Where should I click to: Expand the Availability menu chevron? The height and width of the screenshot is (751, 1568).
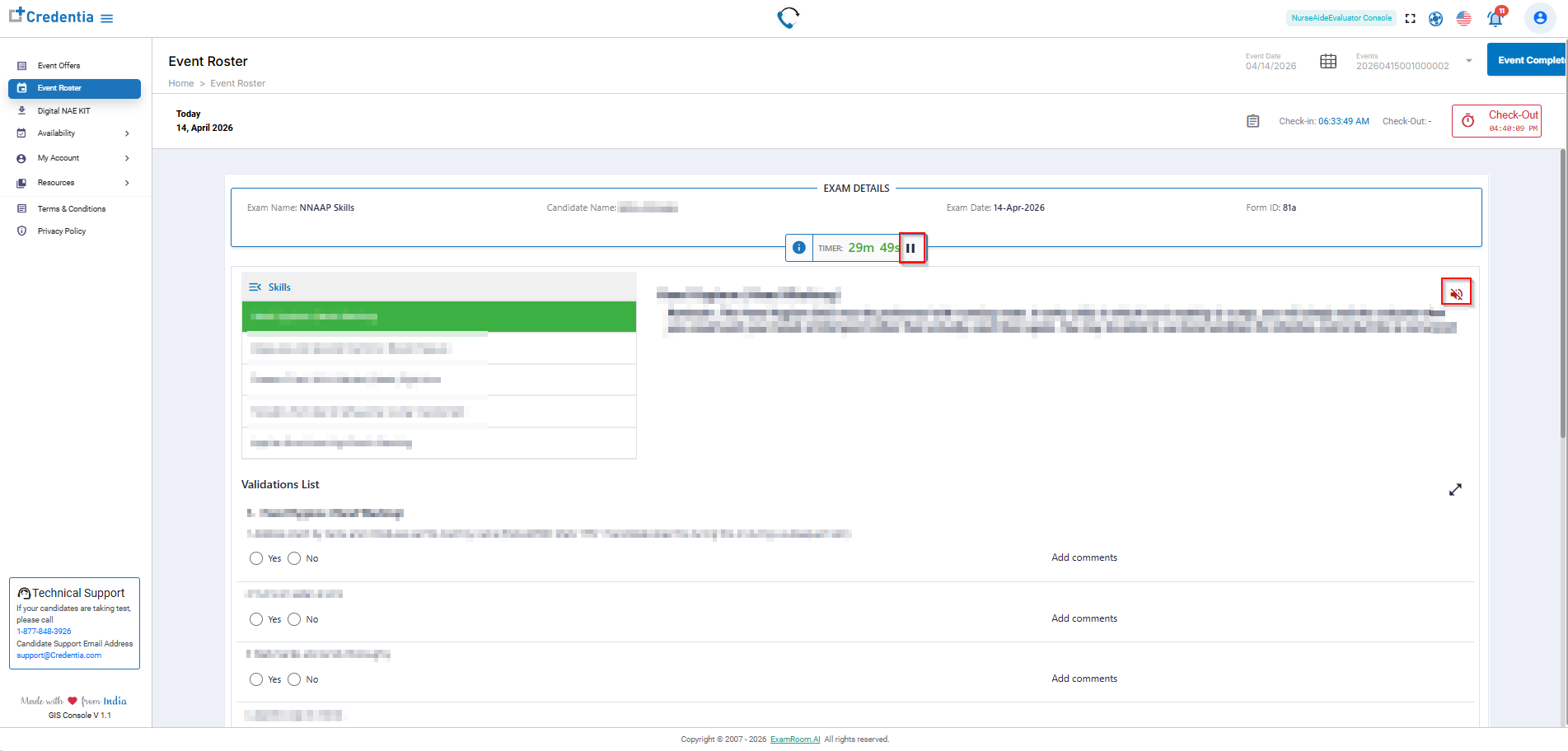(x=127, y=133)
